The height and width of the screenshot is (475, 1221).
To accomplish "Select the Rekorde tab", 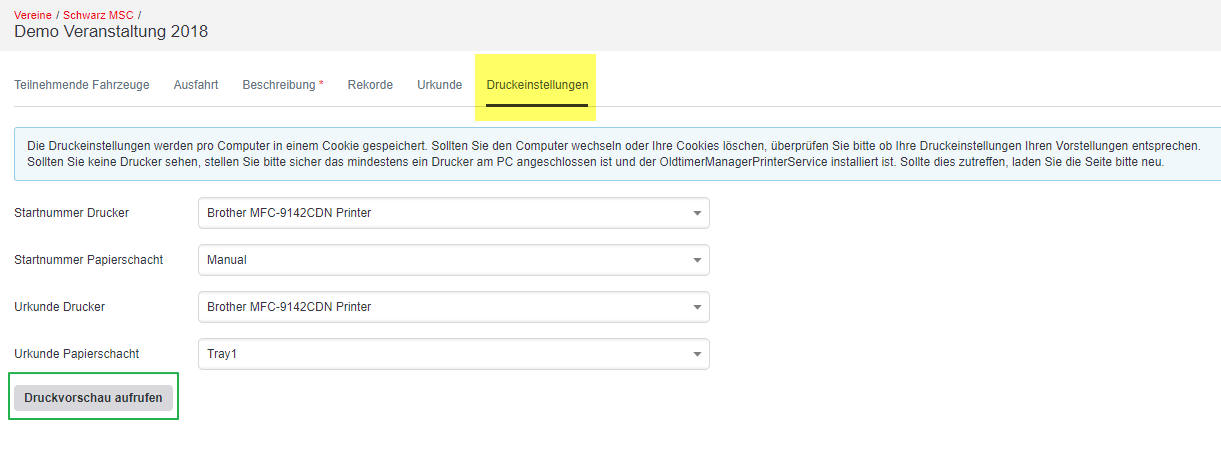I will [370, 85].
